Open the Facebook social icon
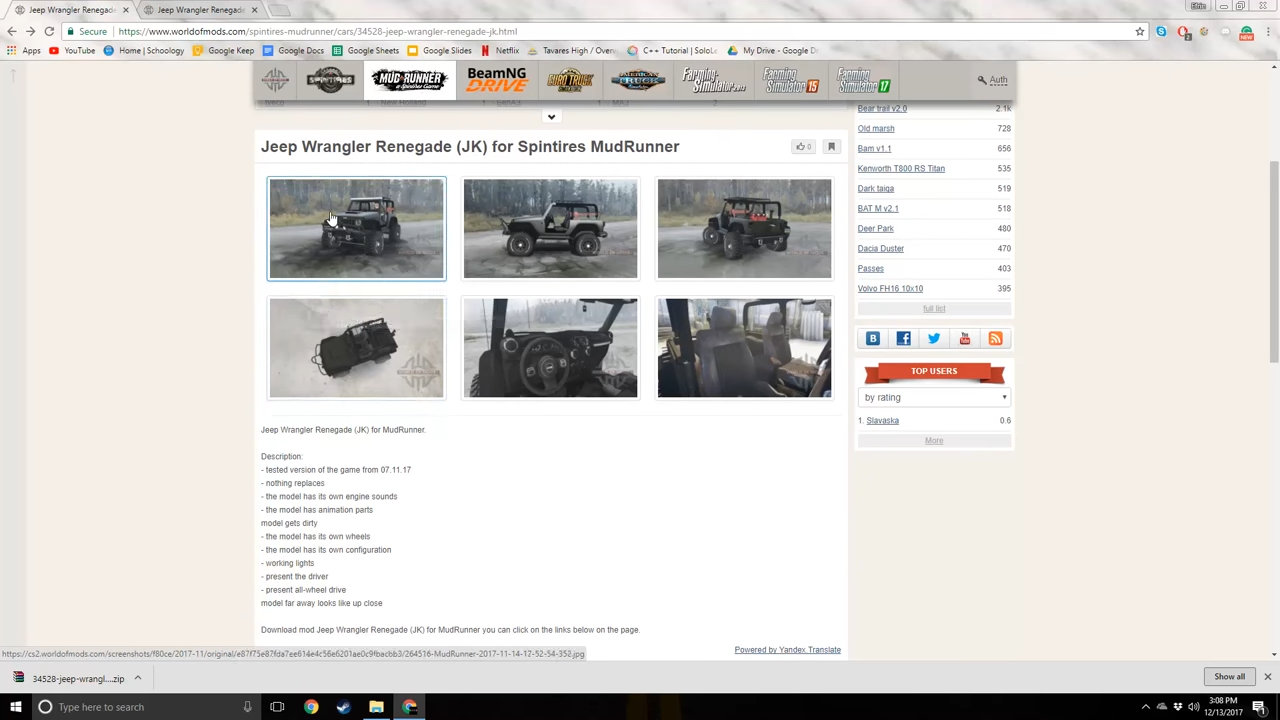The width and height of the screenshot is (1280, 720). pos(903,338)
